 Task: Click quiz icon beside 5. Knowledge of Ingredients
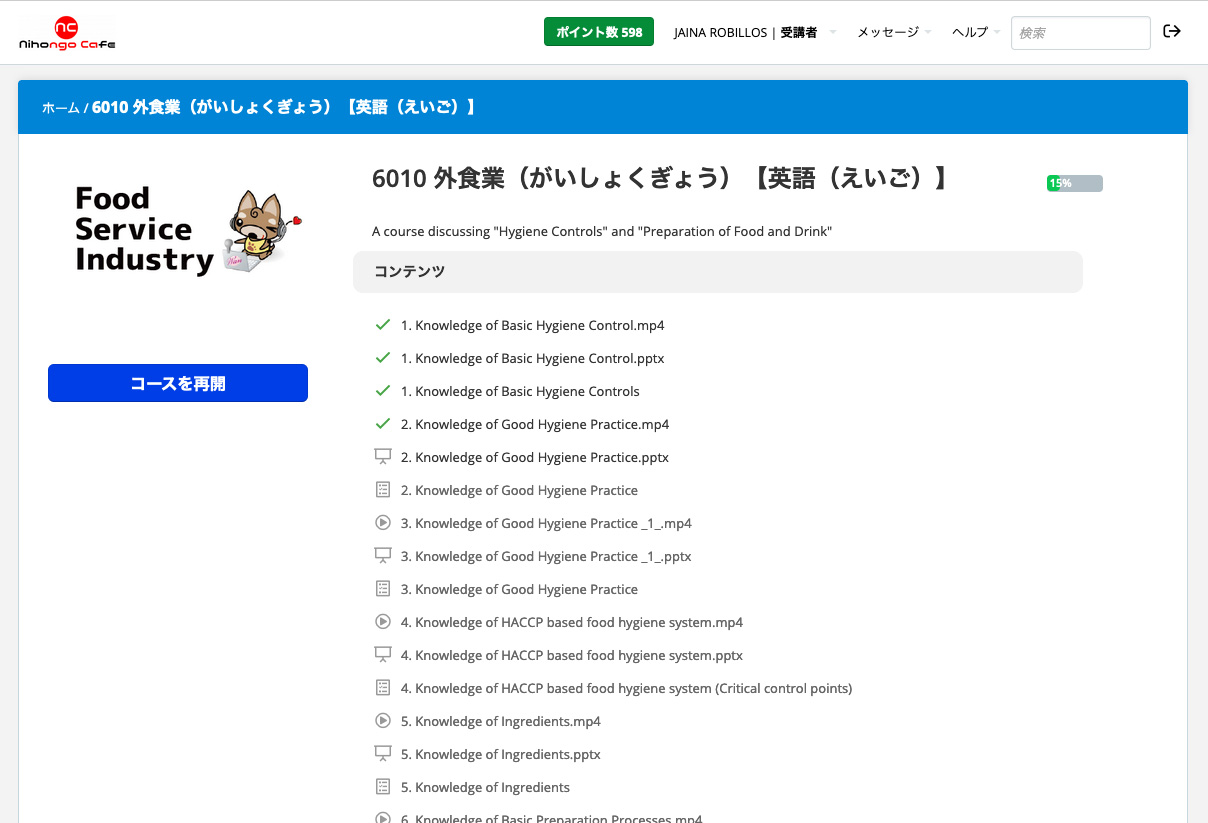tap(382, 787)
